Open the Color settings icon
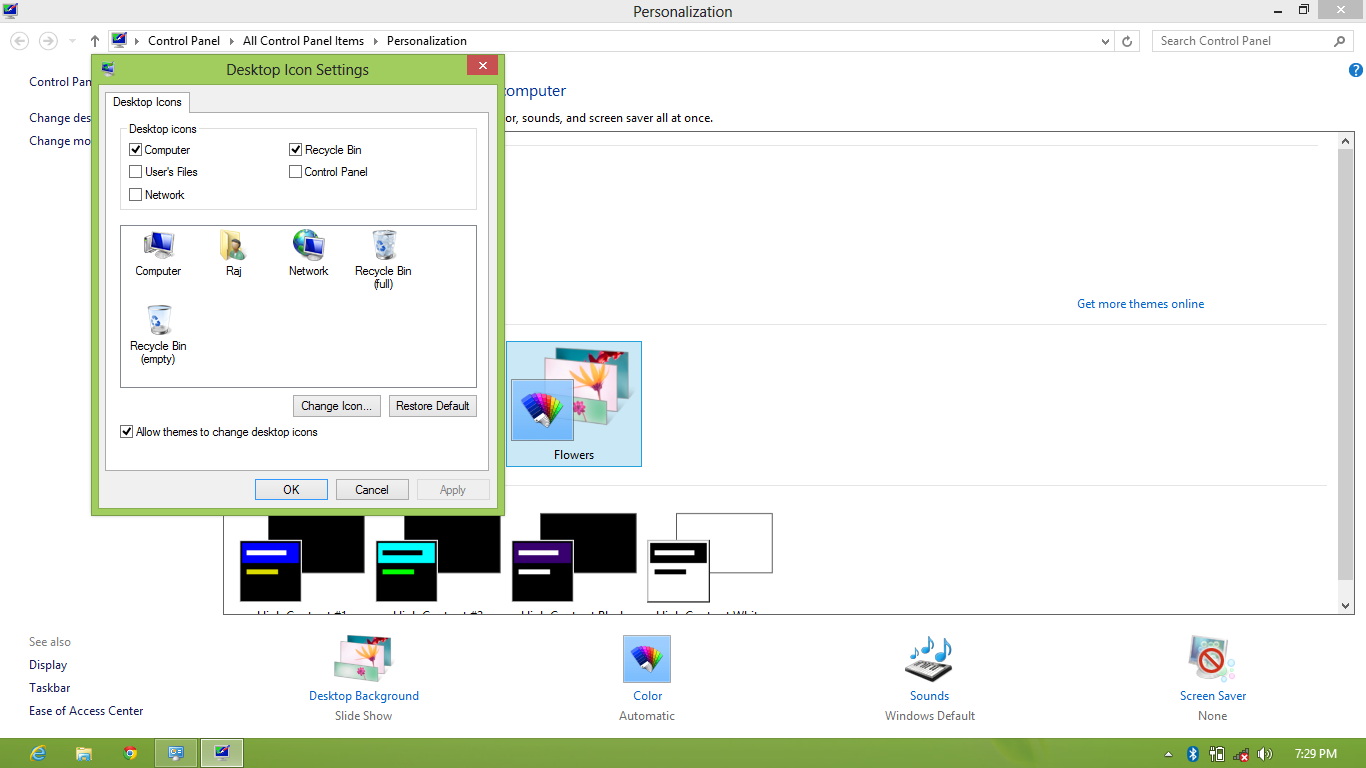 pos(647,659)
